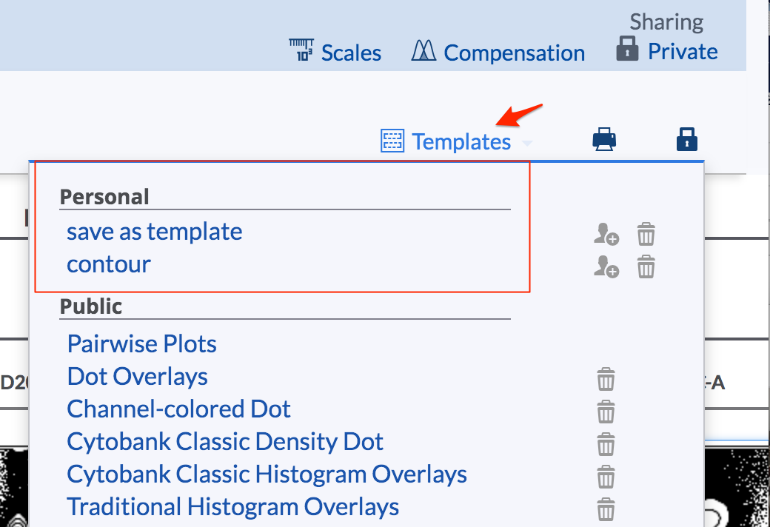
Task: Delete Cytobank Classic Density Dot template
Action: click(x=605, y=444)
